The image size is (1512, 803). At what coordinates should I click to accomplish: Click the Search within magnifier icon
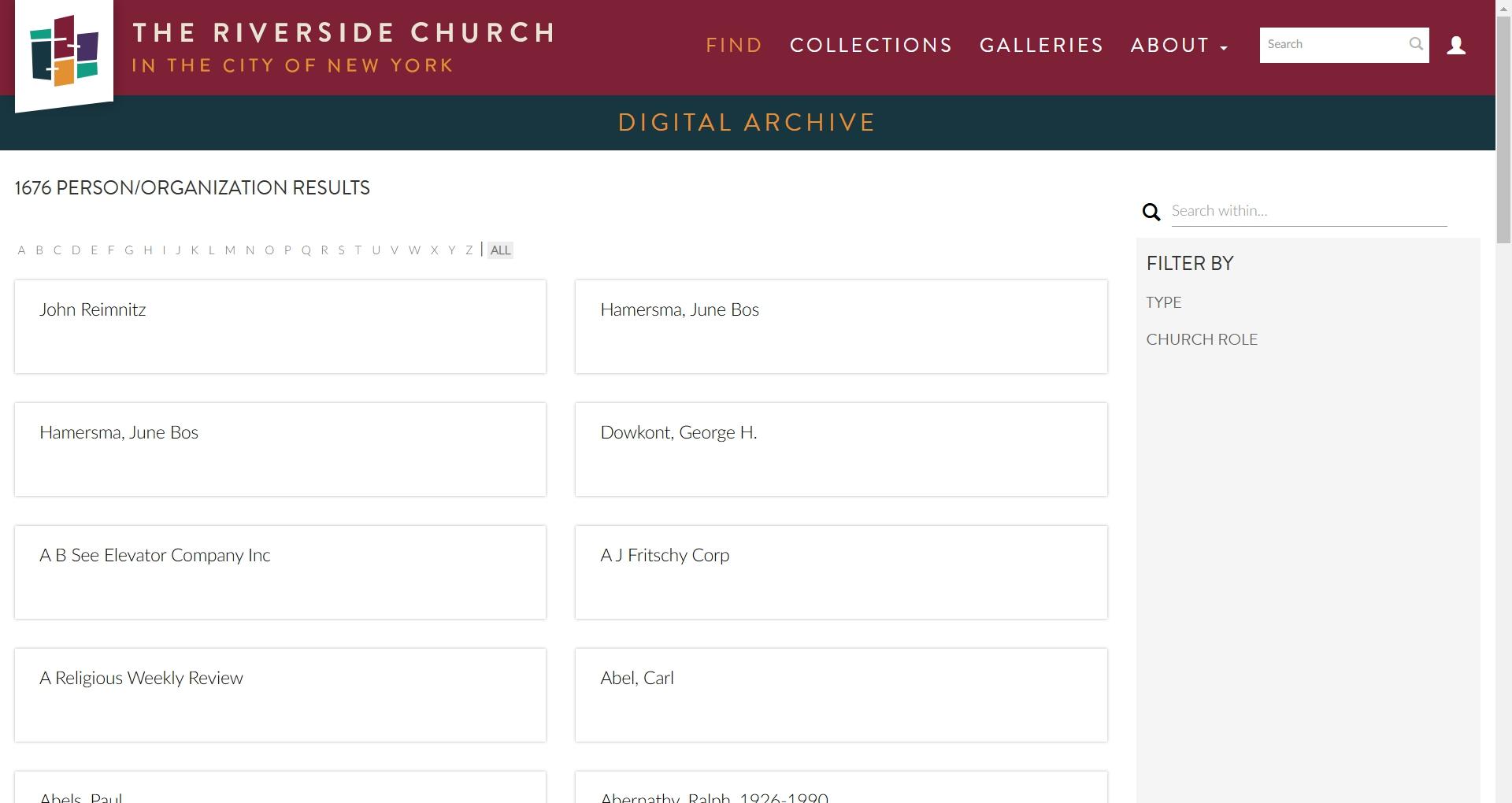tap(1151, 212)
